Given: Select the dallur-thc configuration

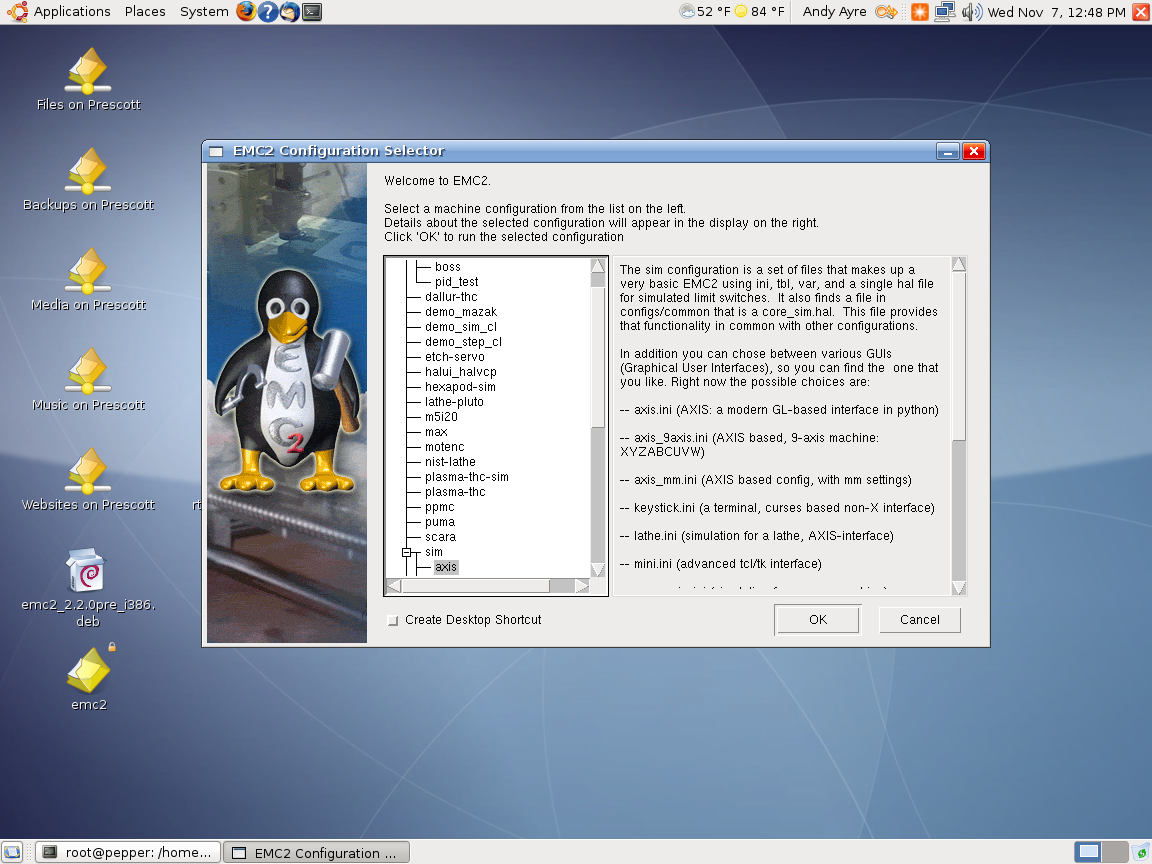Looking at the screenshot, I should (x=451, y=297).
